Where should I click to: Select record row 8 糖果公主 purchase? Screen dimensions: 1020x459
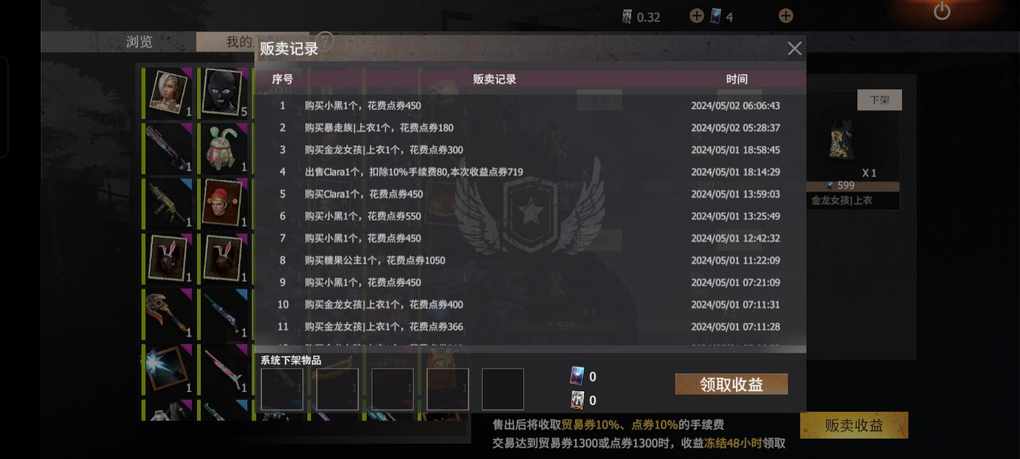(530, 260)
